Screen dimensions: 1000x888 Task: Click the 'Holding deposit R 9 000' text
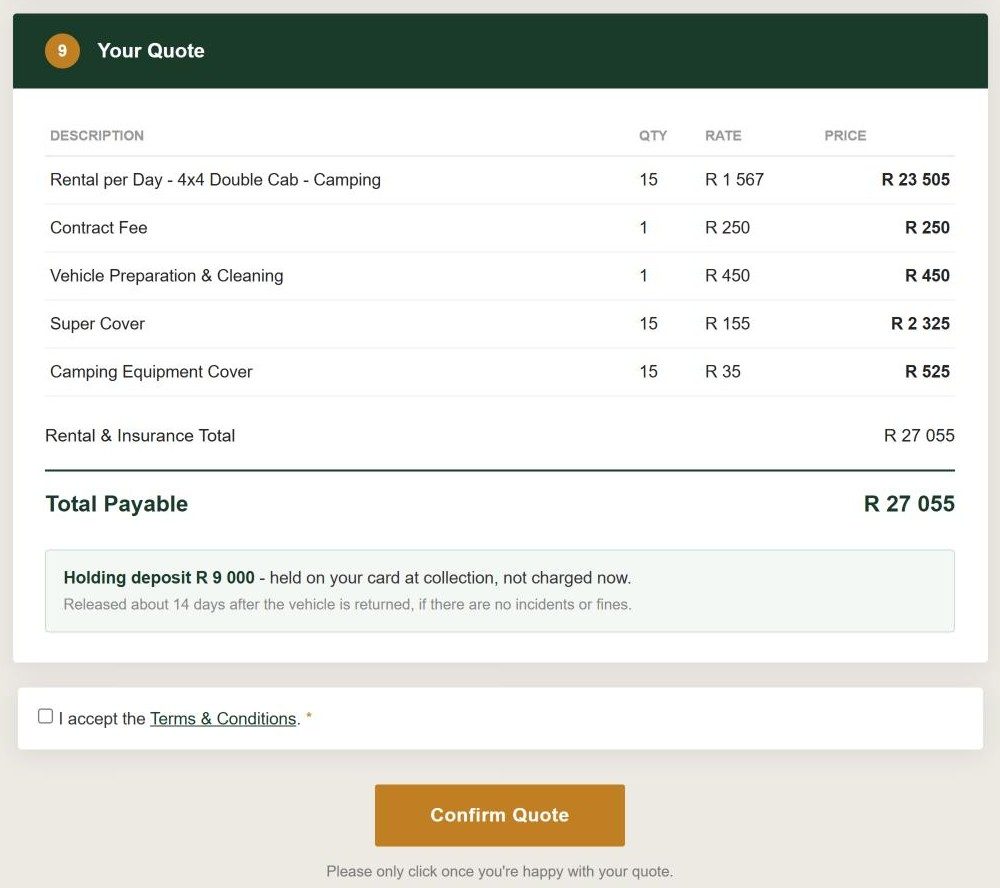point(159,578)
